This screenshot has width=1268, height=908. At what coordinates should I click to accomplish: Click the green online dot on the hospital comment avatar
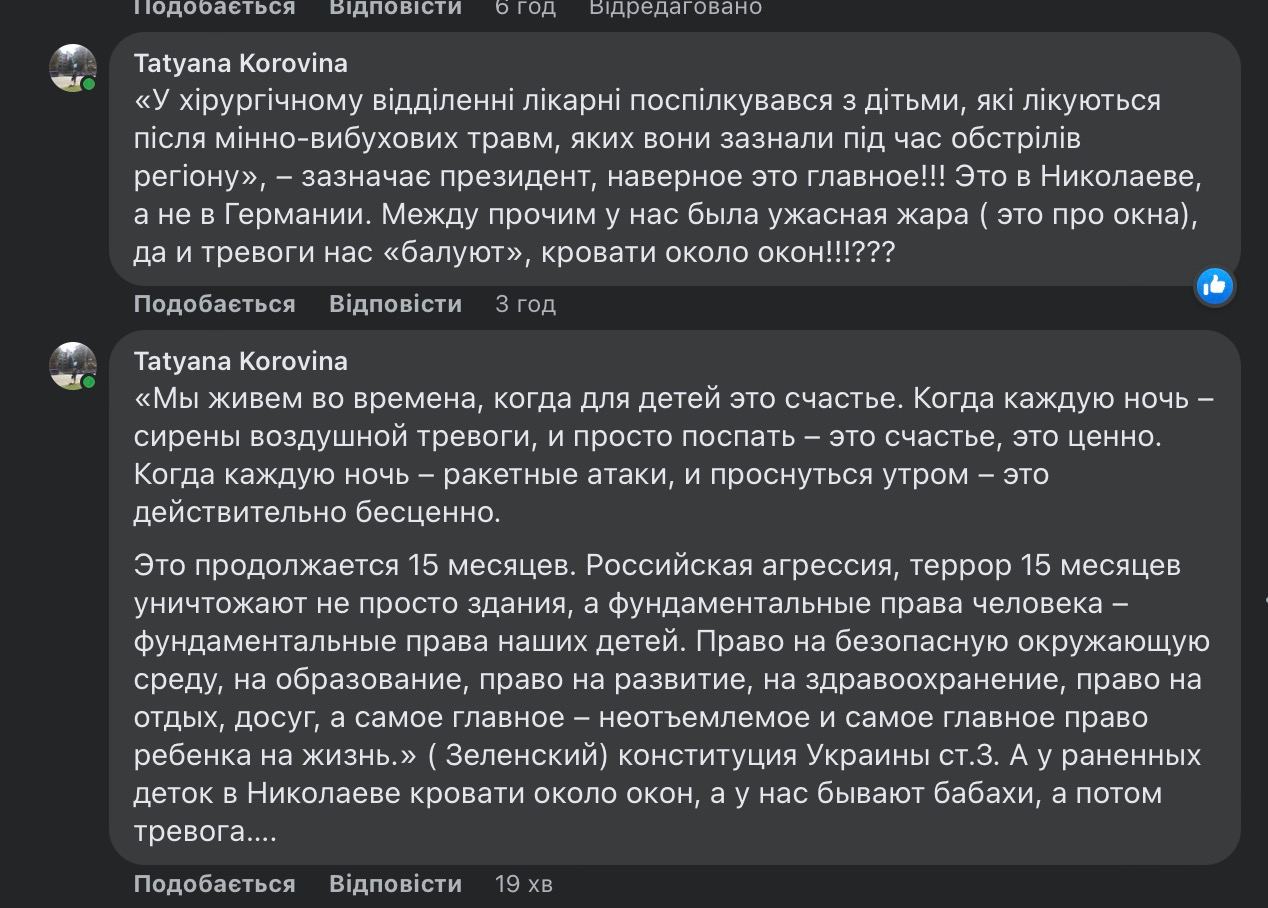coord(89,85)
